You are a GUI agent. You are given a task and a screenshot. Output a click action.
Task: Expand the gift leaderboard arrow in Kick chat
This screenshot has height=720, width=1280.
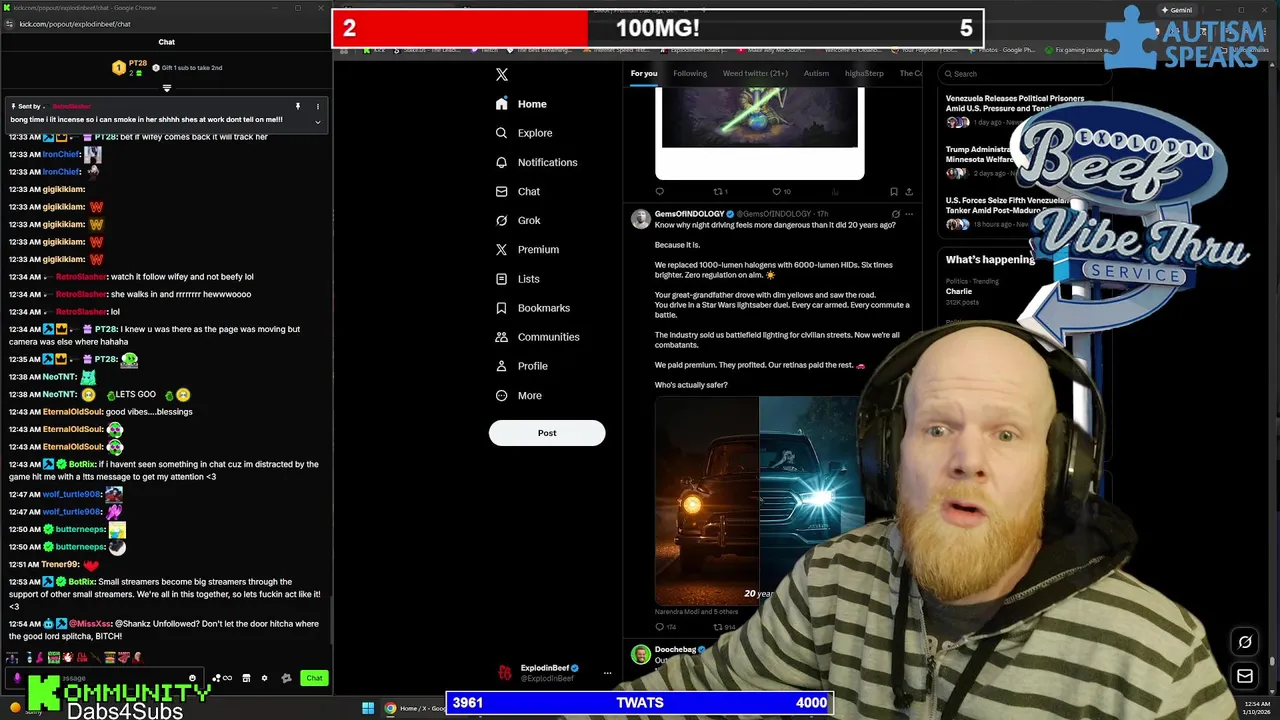167,88
